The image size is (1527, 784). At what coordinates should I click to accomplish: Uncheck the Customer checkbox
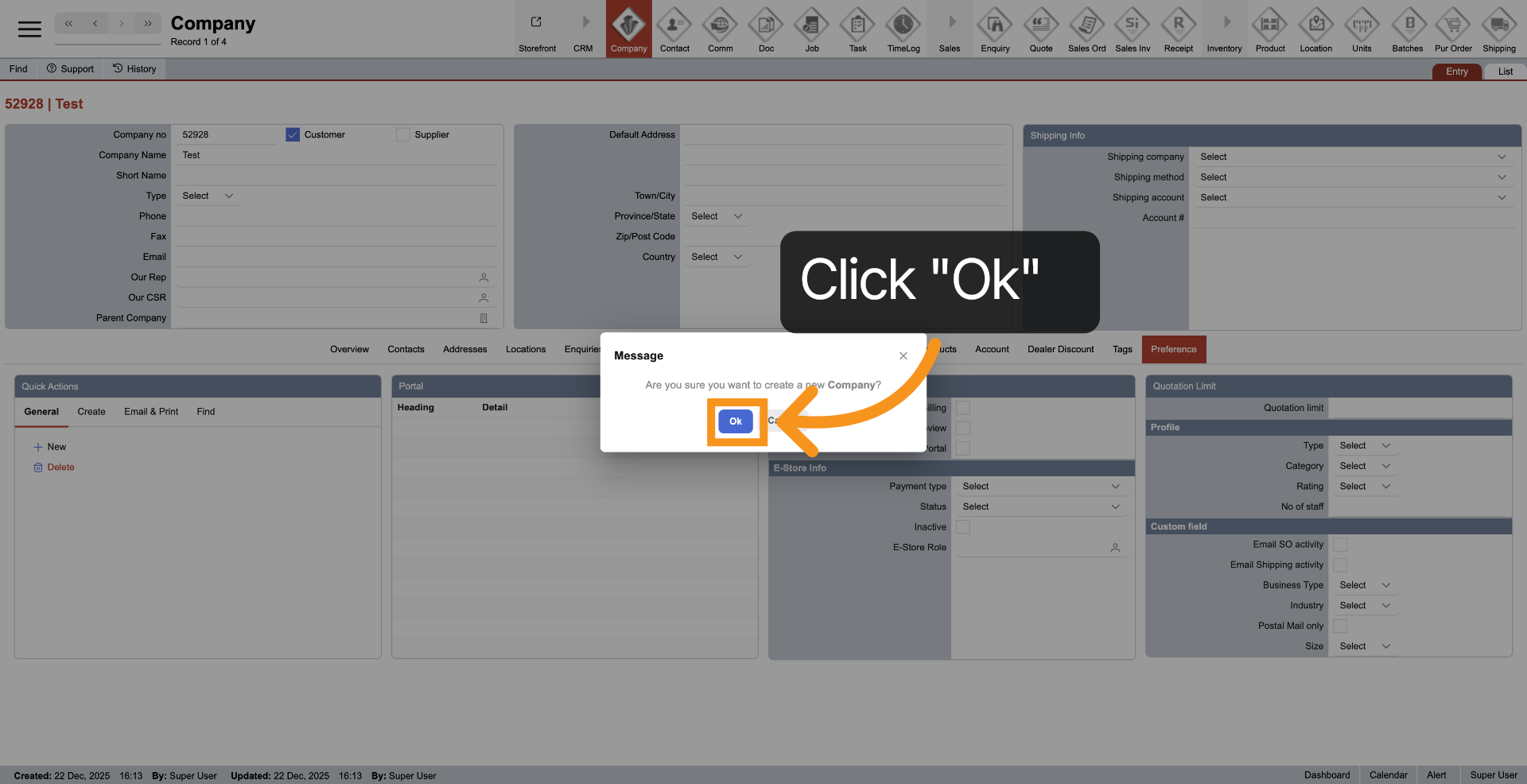(x=293, y=135)
